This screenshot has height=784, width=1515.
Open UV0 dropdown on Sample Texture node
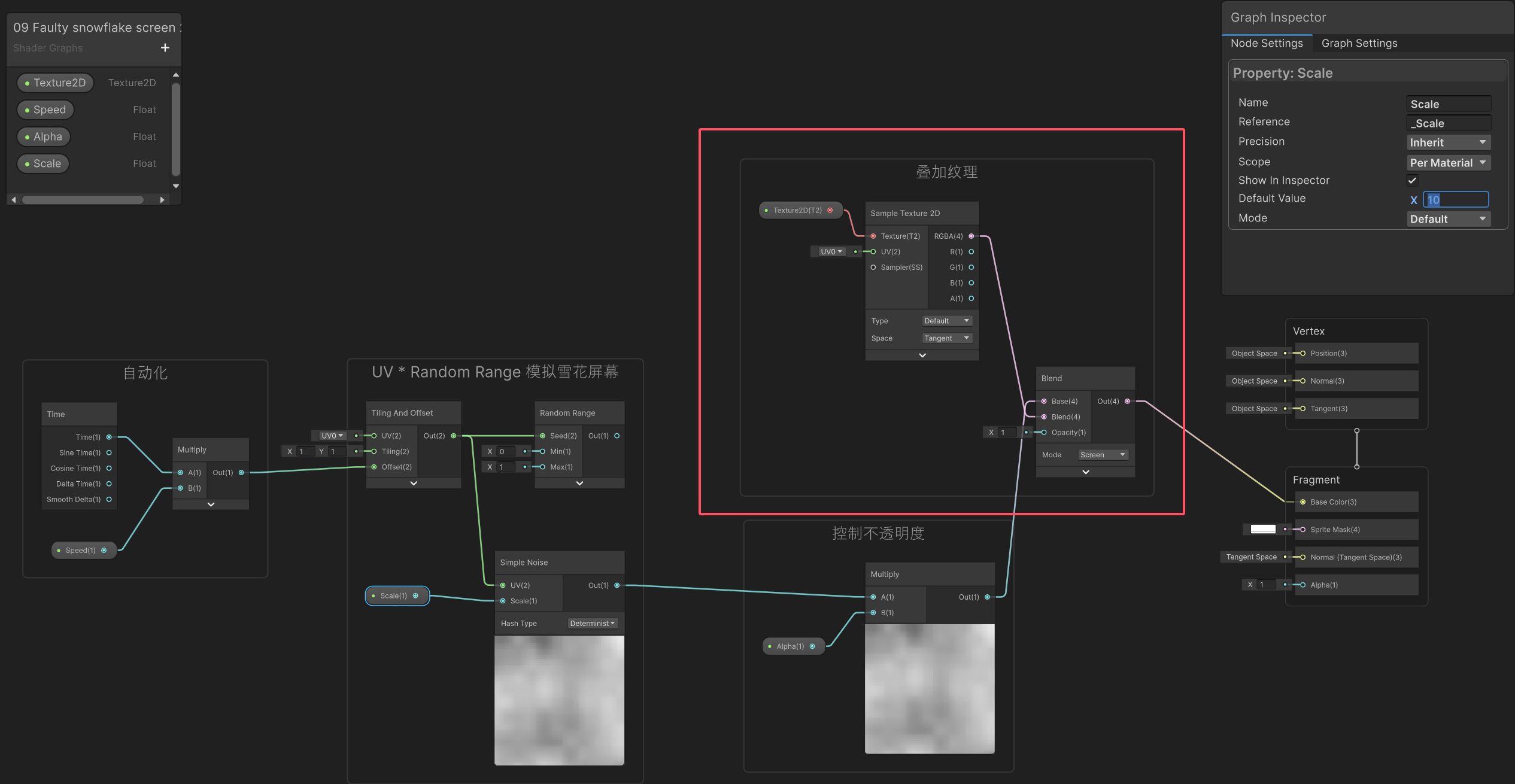[831, 252]
